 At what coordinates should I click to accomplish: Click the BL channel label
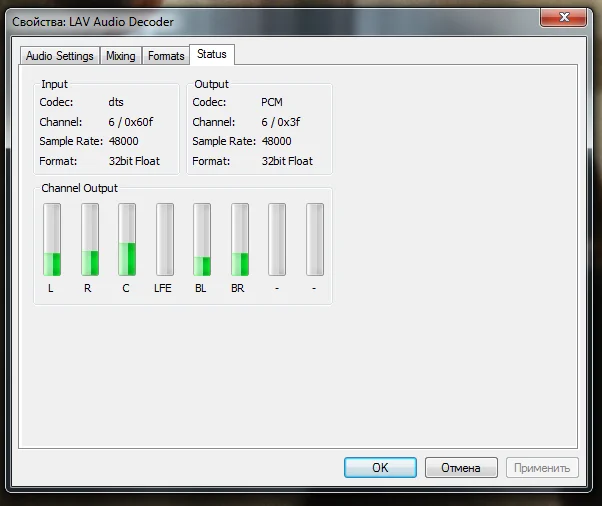200,288
